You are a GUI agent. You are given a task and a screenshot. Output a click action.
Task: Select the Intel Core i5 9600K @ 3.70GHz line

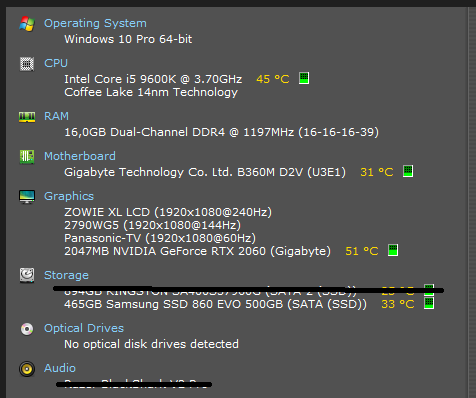153,79
